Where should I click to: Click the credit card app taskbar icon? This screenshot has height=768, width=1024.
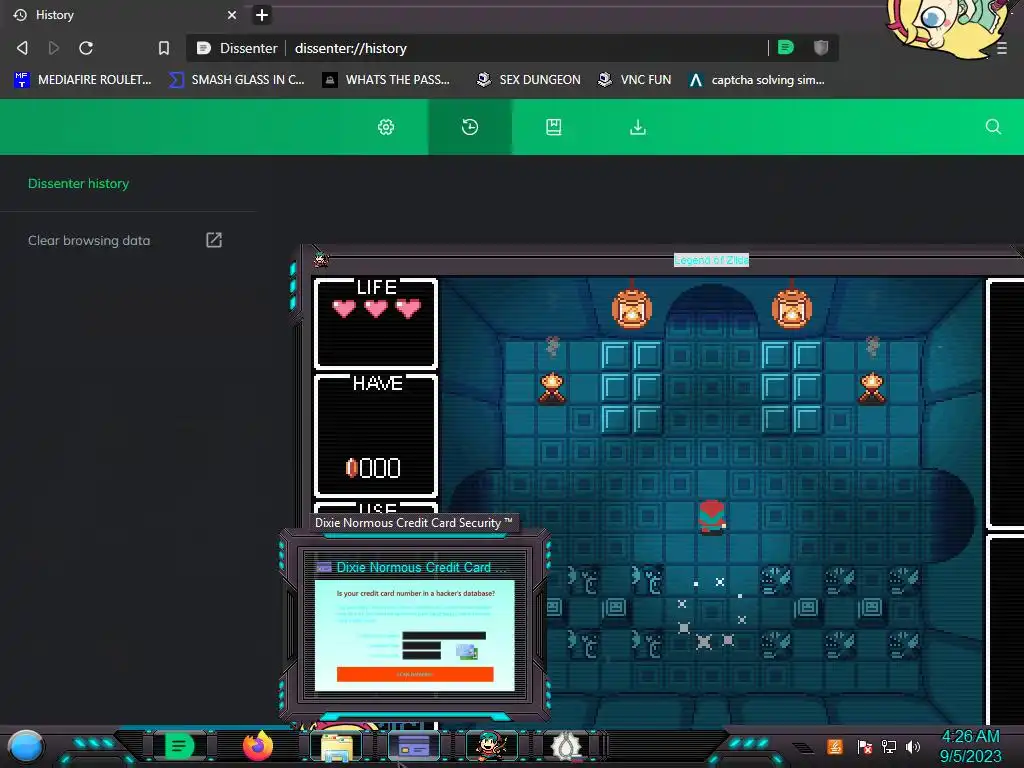pos(413,745)
